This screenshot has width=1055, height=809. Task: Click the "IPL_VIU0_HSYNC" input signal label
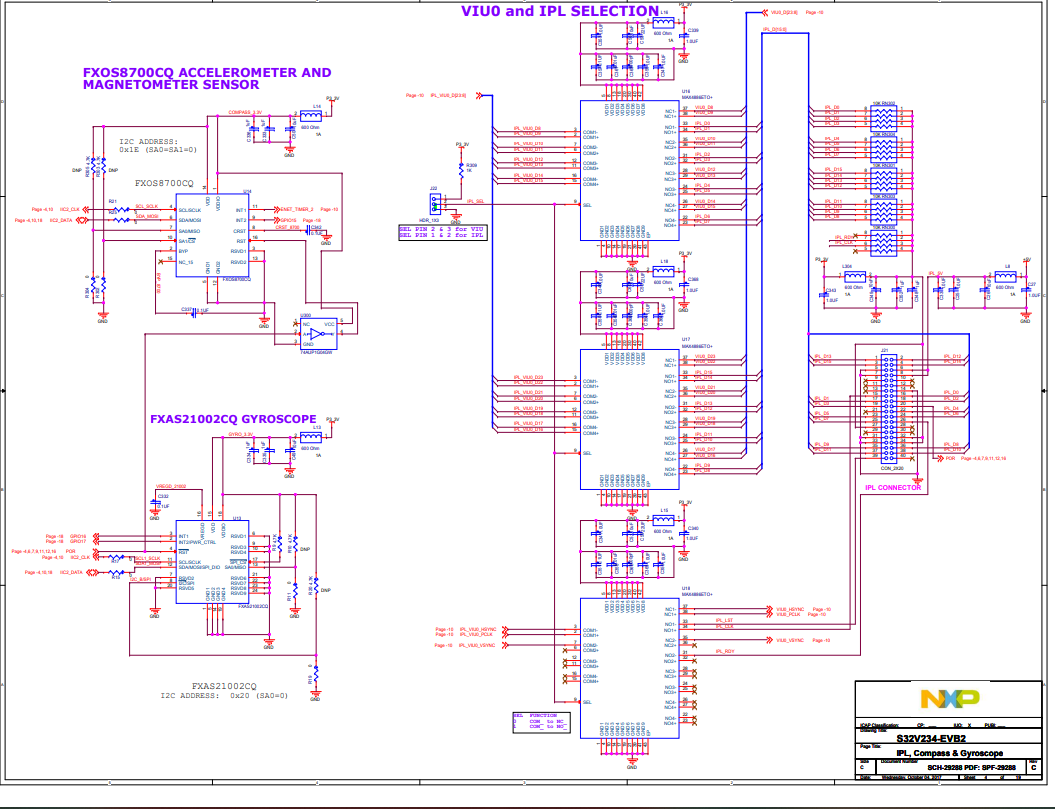(x=478, y=629)
